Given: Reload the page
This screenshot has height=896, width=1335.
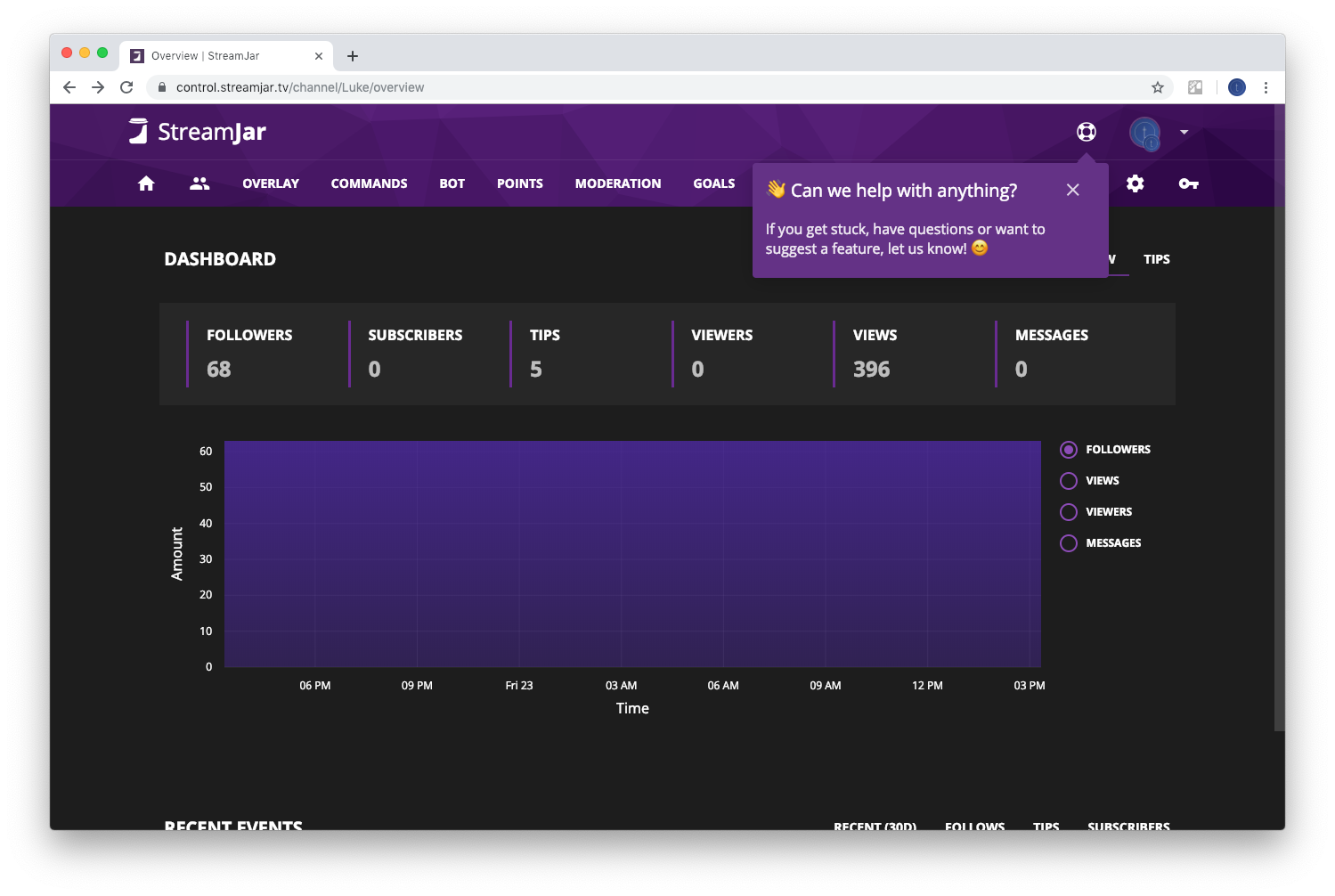Looking at the screenshot, I should (x=126, y=87).
